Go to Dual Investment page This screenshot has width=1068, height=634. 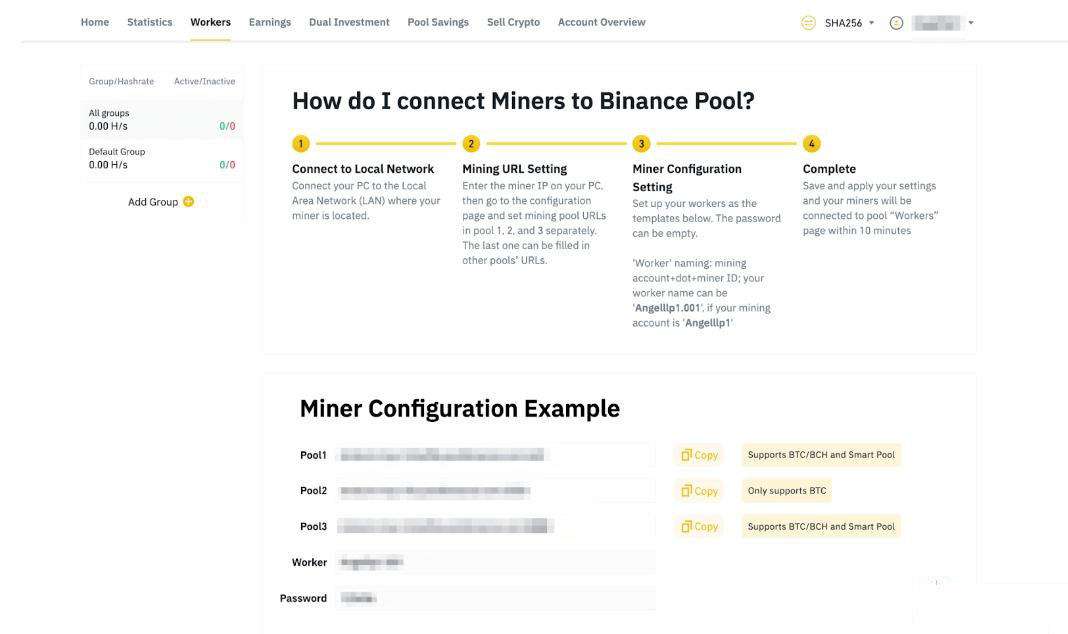[349, 22]
